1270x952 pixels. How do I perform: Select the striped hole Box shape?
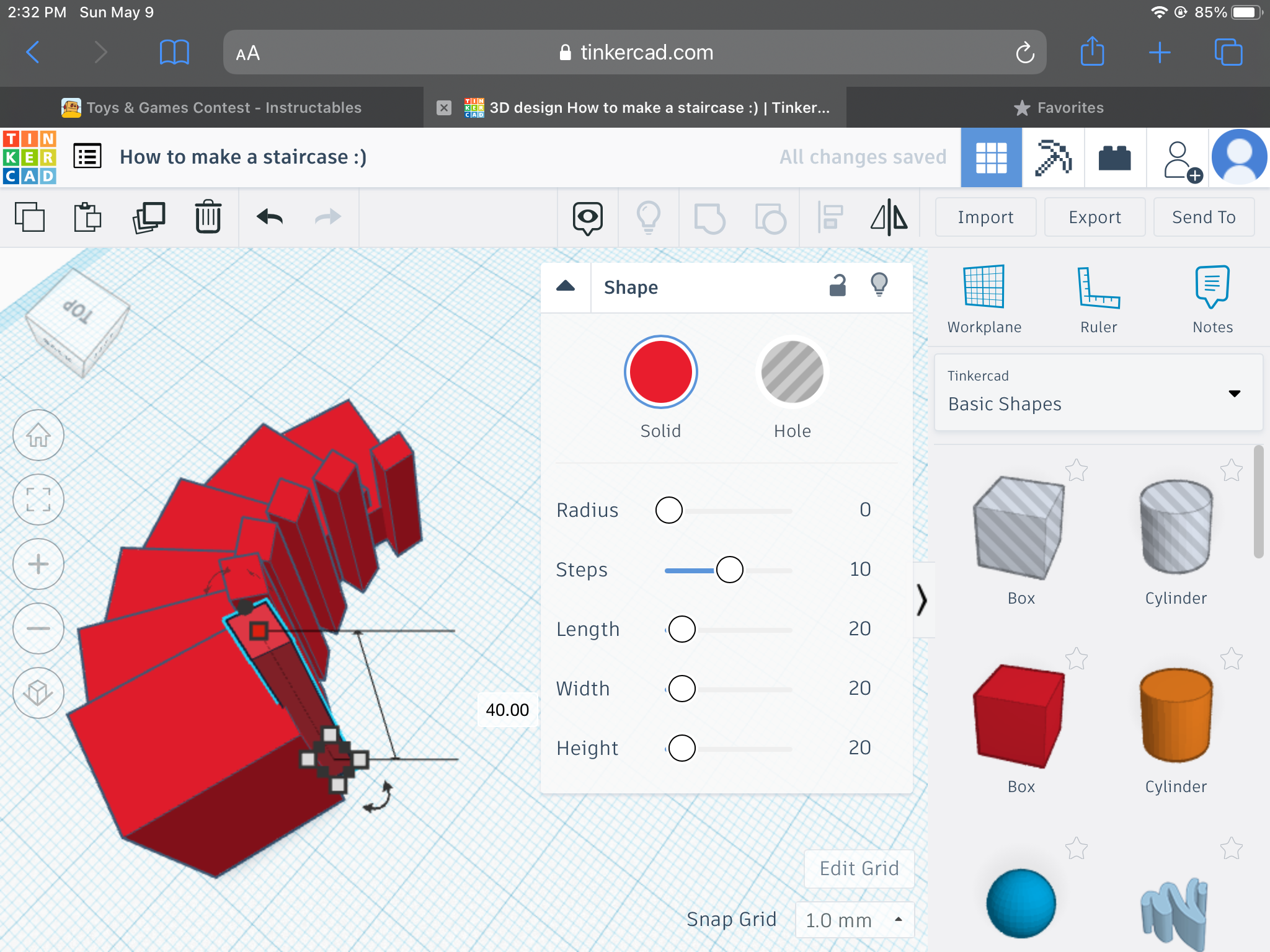click(1019, 528)
